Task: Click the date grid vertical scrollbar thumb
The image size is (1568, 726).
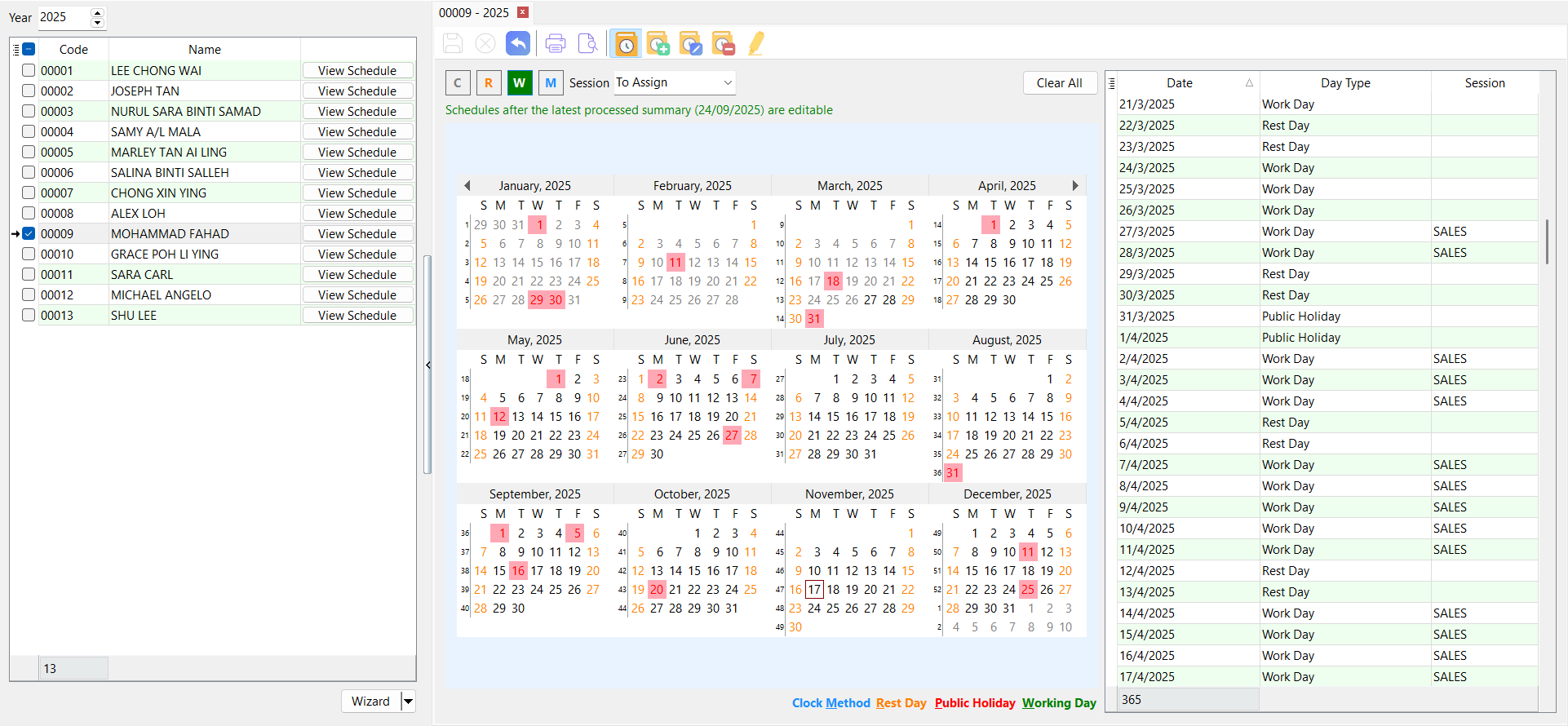Action: (1547, 241)
